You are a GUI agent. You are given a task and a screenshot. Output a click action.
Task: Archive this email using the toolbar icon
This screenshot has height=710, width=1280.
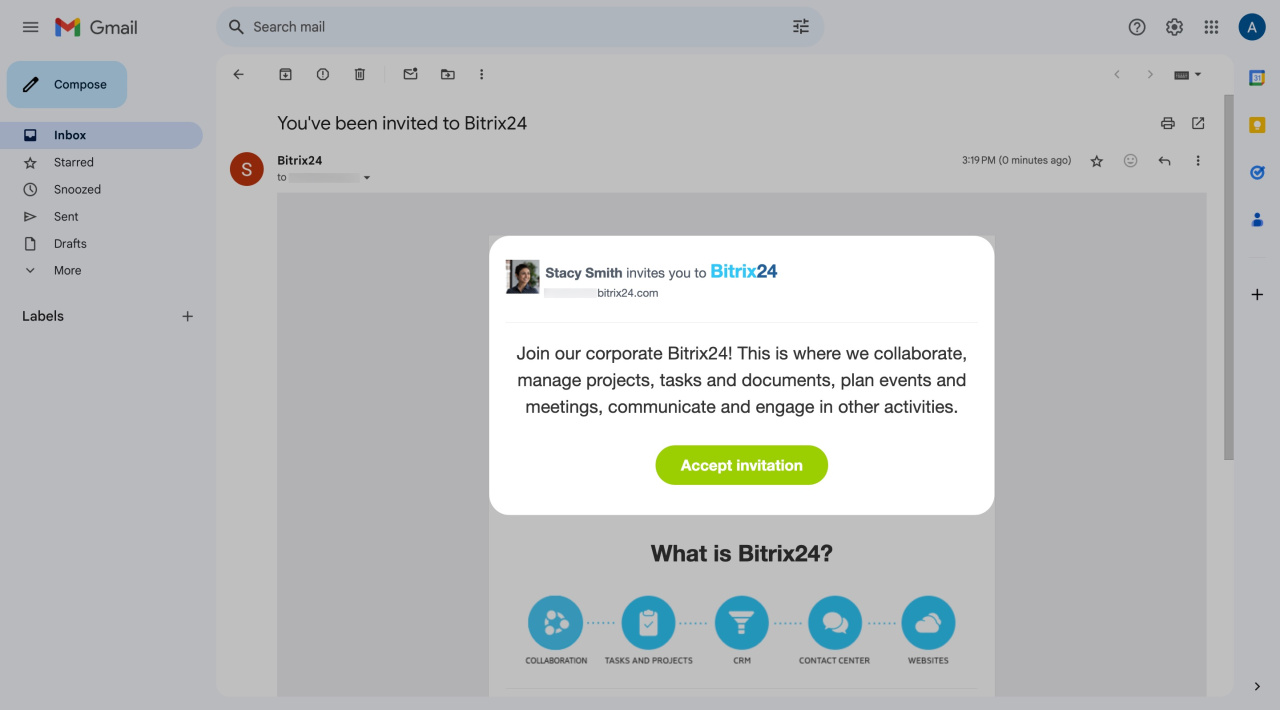pos(285,74)
